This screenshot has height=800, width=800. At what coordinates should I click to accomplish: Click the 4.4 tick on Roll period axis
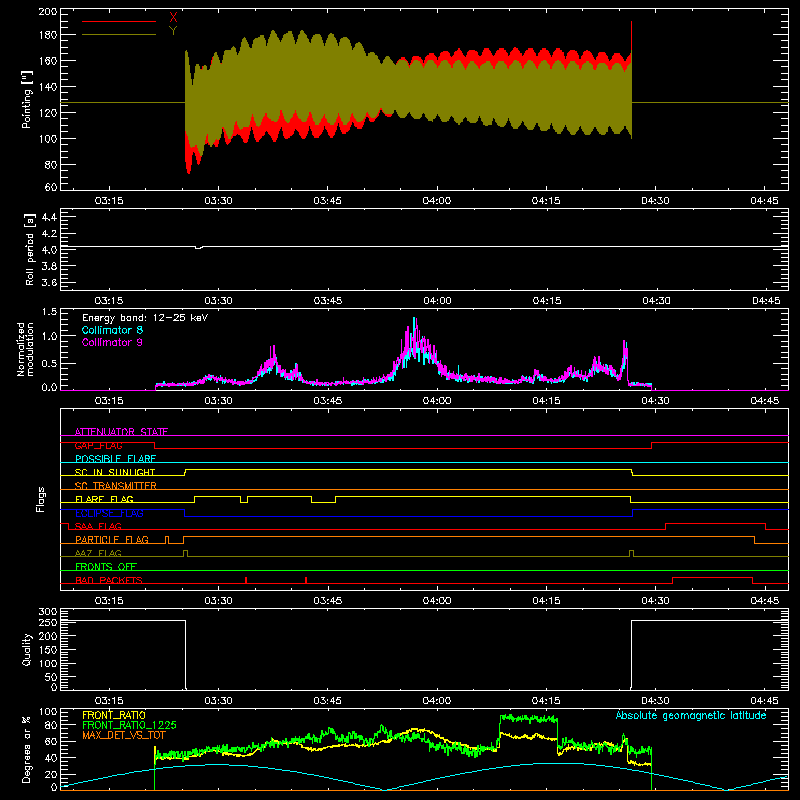(49, 218)
